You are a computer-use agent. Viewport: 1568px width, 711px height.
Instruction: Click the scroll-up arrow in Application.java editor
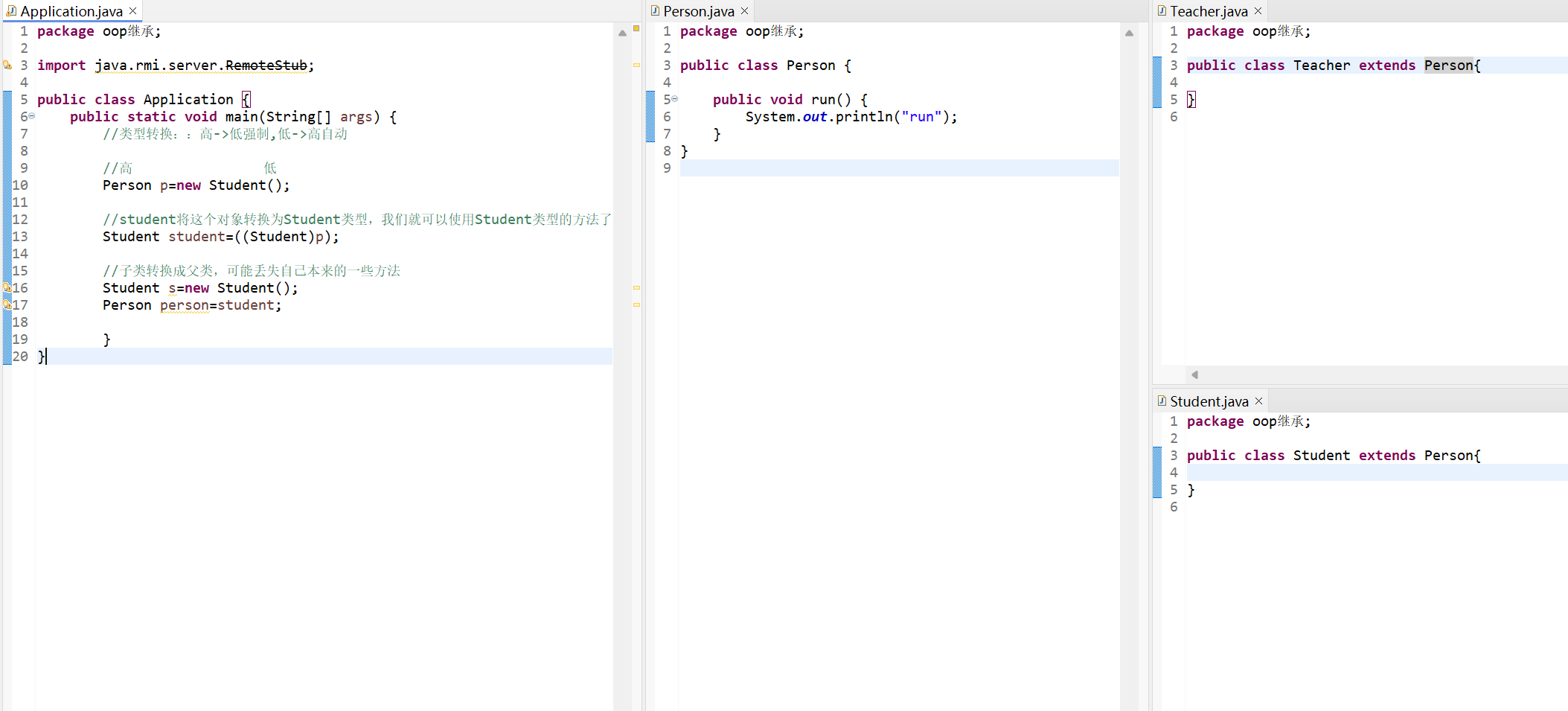pyautogui.click(x=622, y=33)
